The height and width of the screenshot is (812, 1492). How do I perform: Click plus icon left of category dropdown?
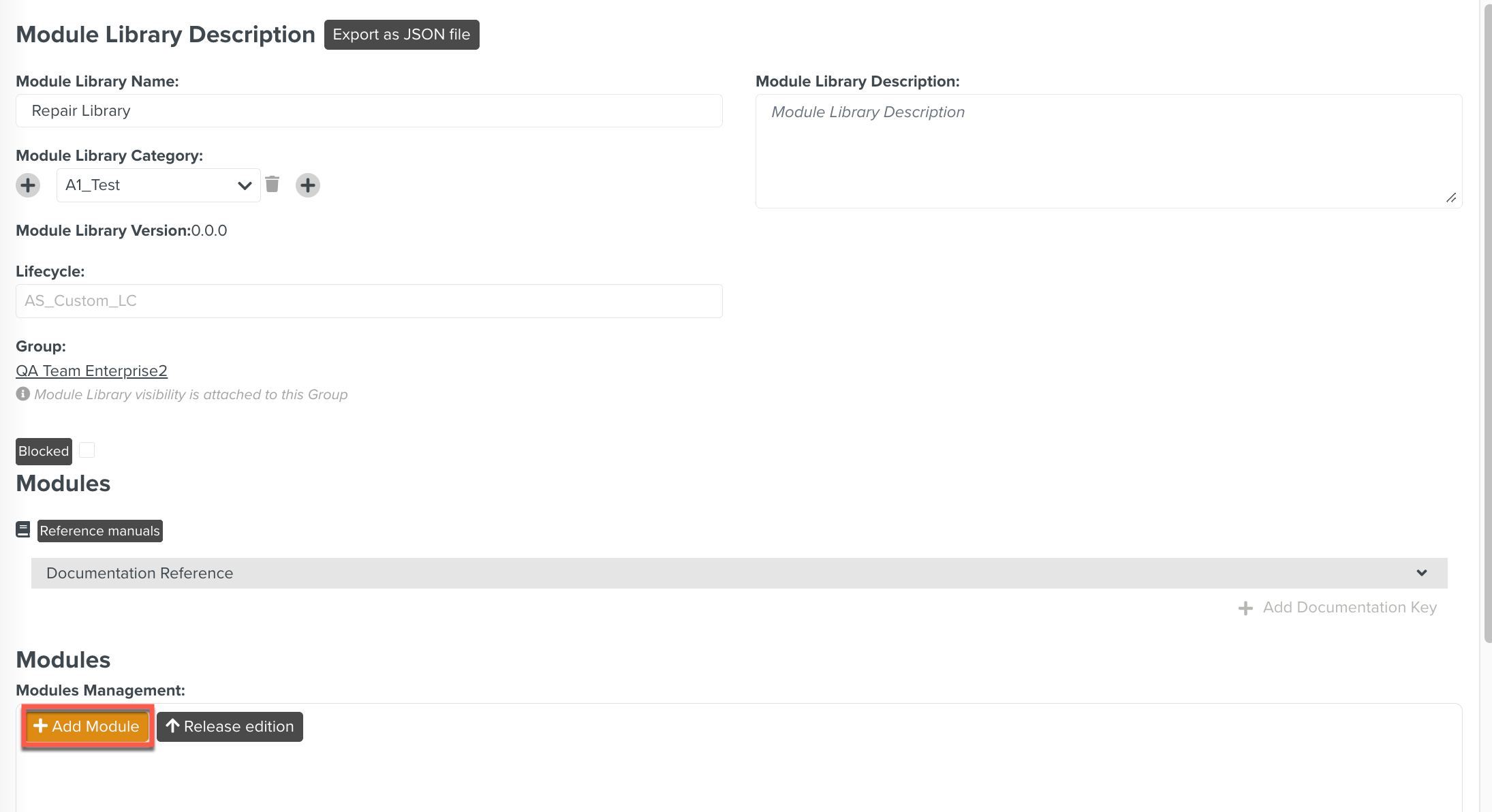(x=28, y=185)
